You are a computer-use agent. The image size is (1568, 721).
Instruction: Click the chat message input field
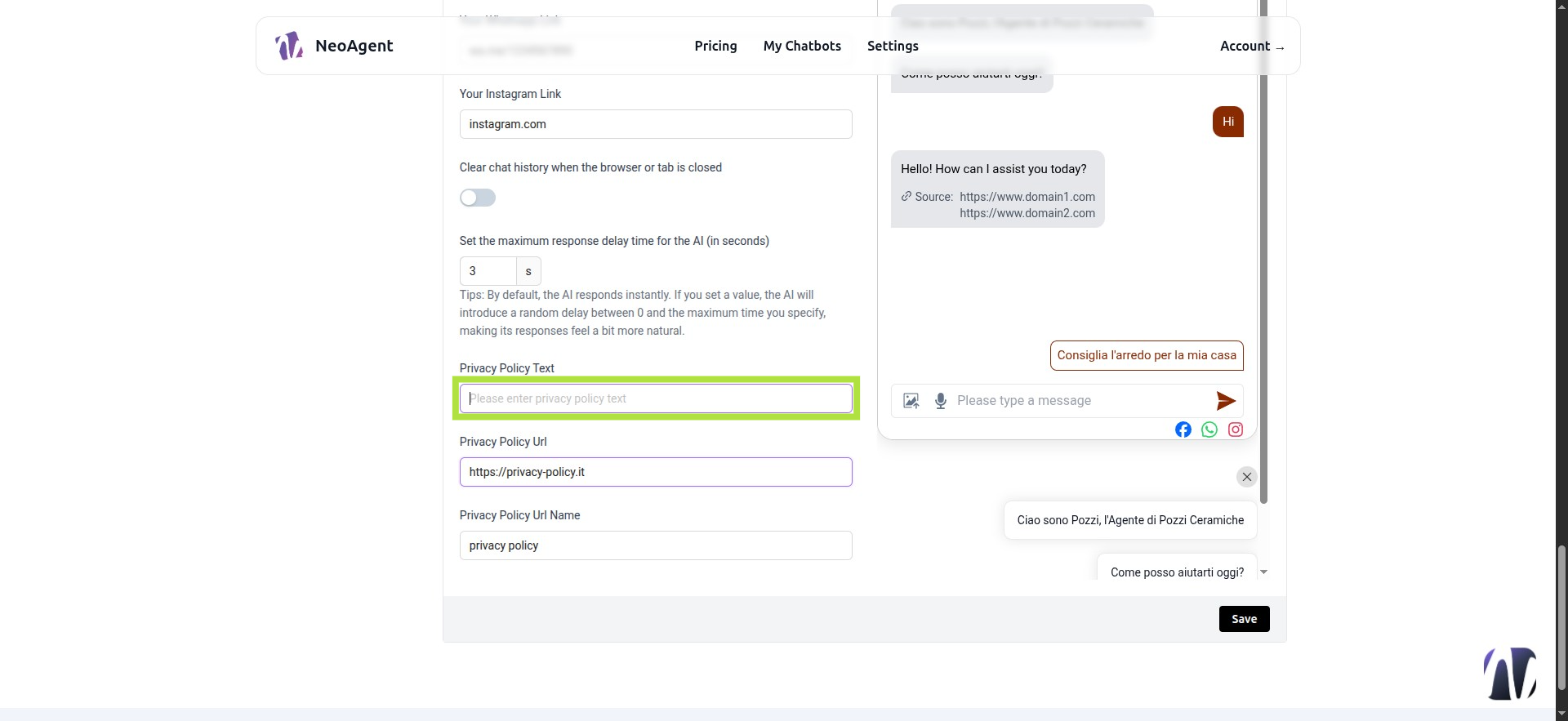[1080, 400]
